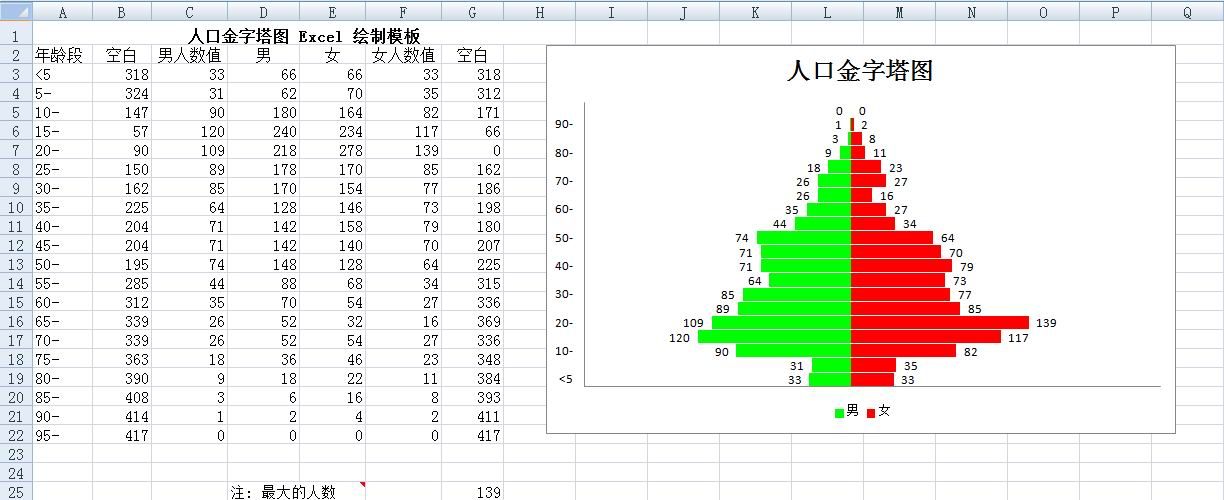Click the chart axis label 50-

(563, 238)
